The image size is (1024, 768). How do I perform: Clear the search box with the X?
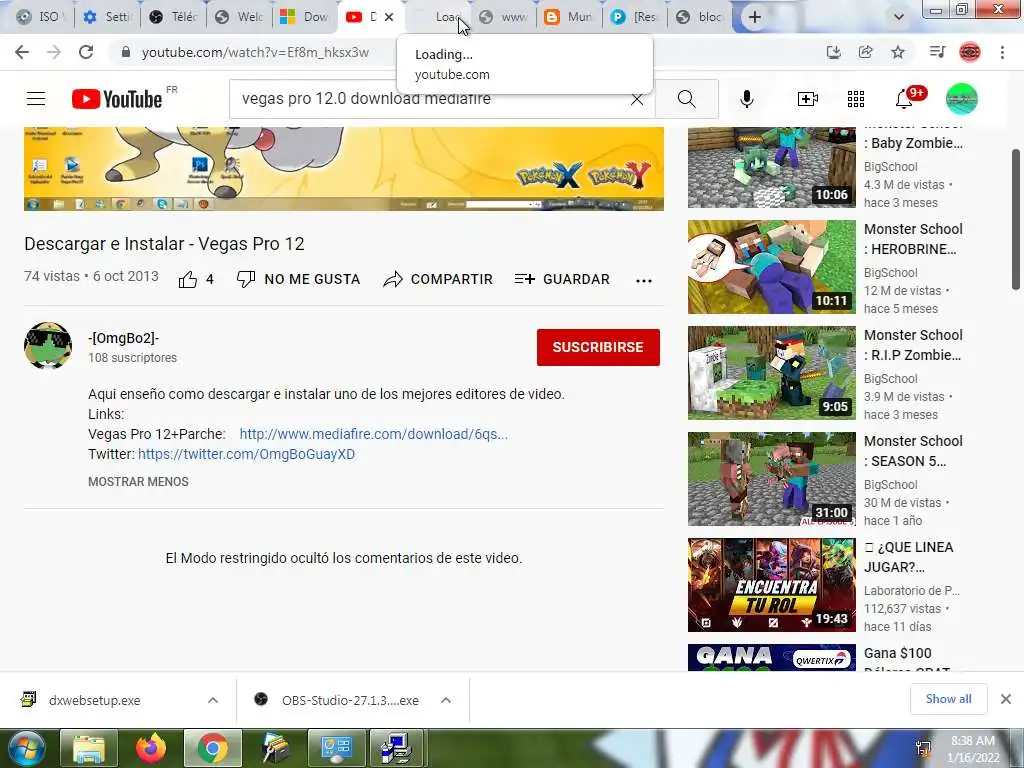[x=637, y=99]
